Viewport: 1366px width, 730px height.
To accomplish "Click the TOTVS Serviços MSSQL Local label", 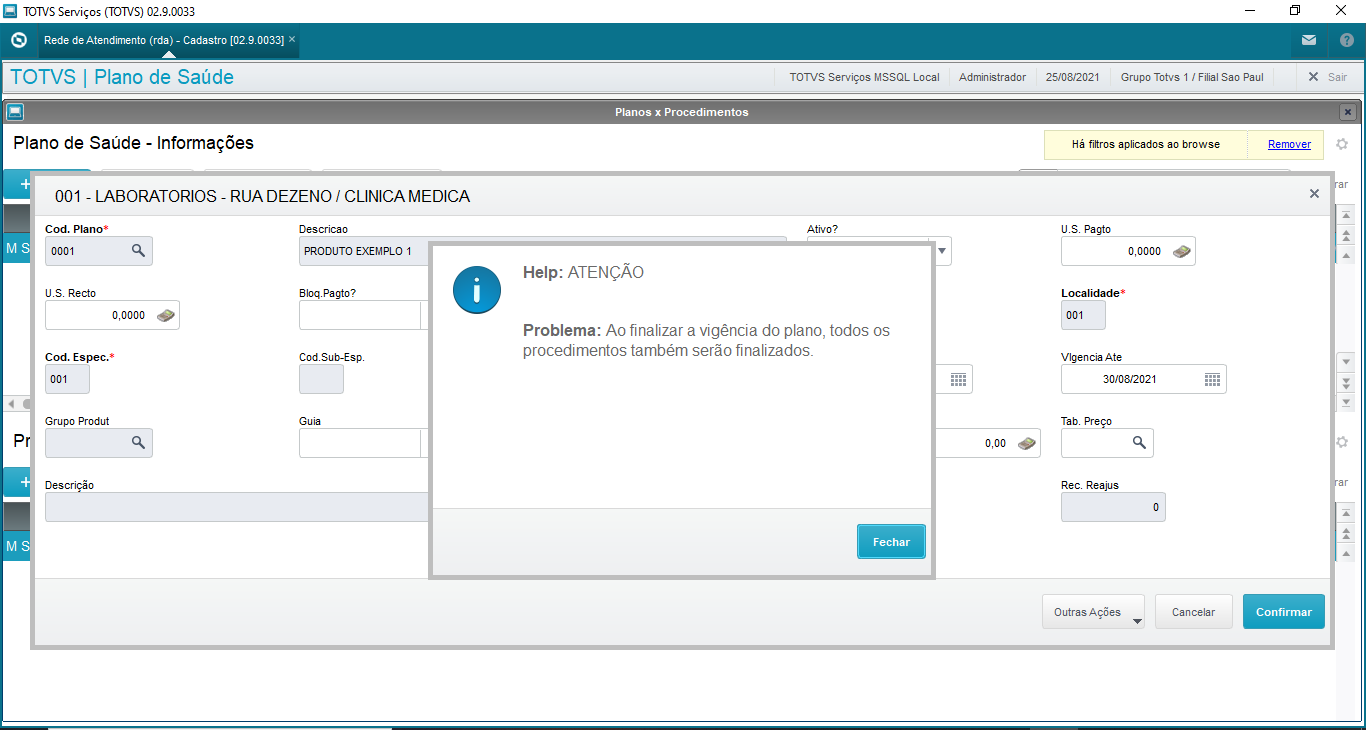I will [x=864, y=77].
